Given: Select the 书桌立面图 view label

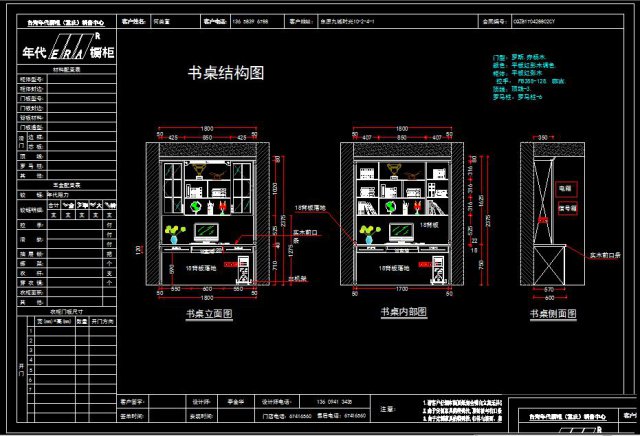Looking at the screenshot, I should point(208,313).
